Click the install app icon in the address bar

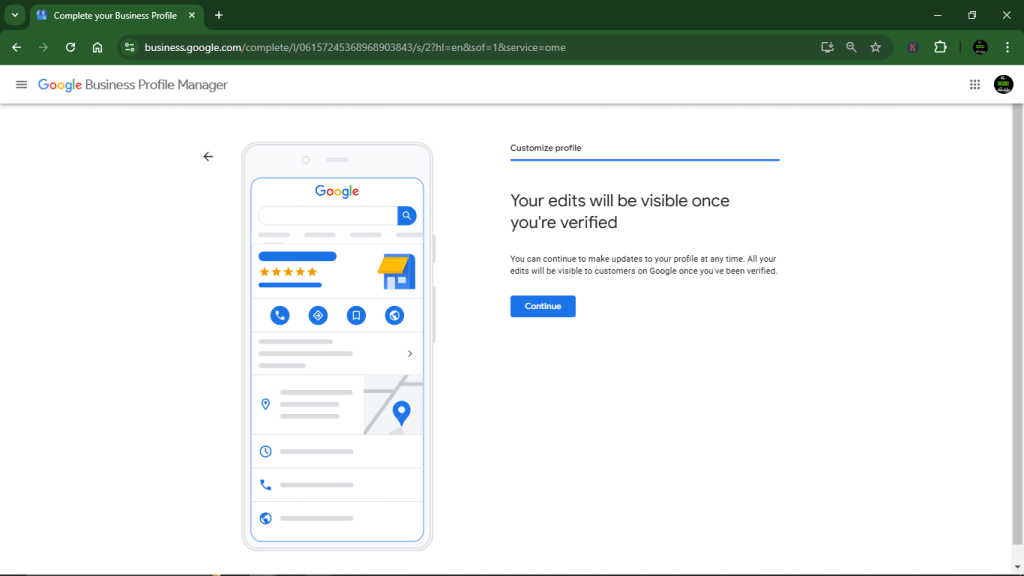pos(828,46)
